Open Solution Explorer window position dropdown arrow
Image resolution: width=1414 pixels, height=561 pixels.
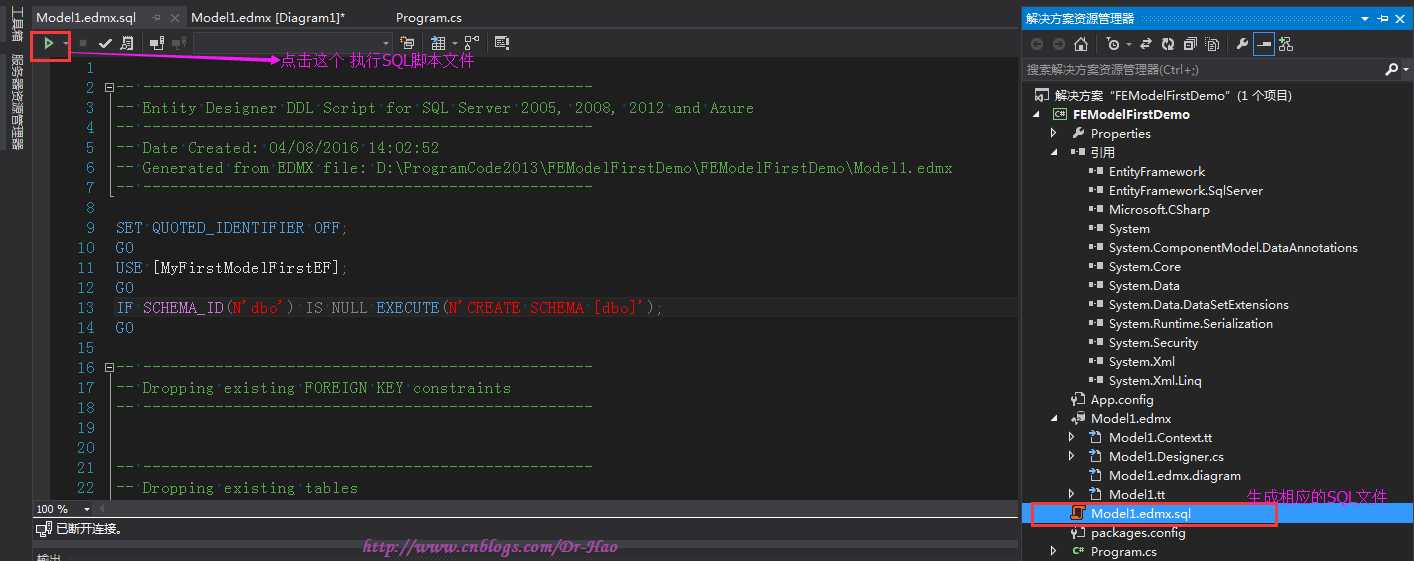point(1365,18)
